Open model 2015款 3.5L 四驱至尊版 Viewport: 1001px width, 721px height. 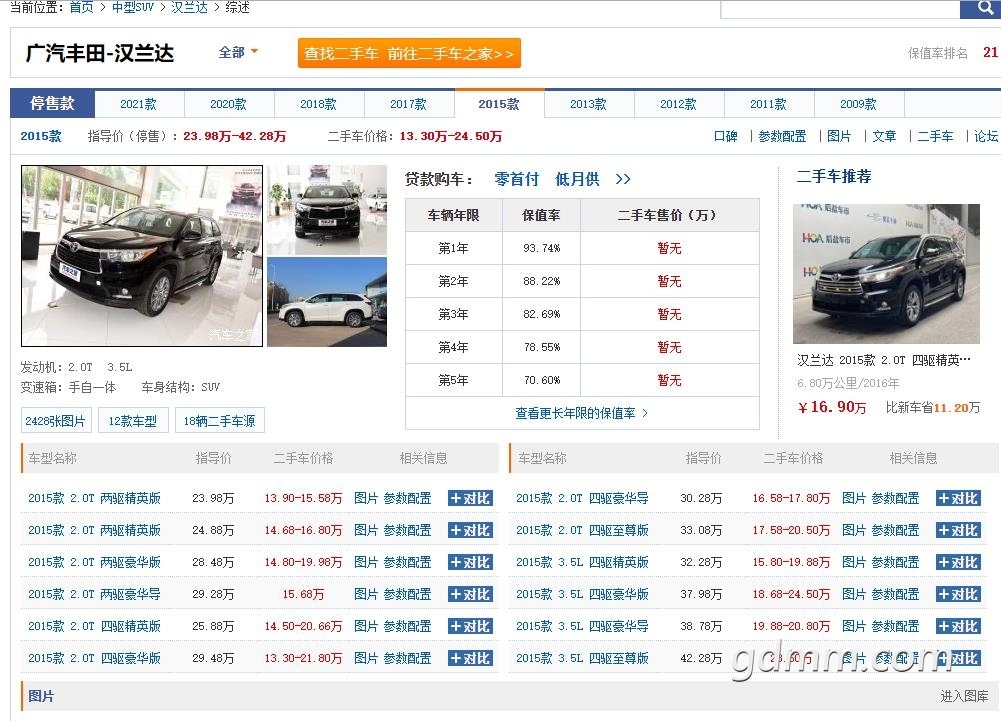(x=582, y=658)
